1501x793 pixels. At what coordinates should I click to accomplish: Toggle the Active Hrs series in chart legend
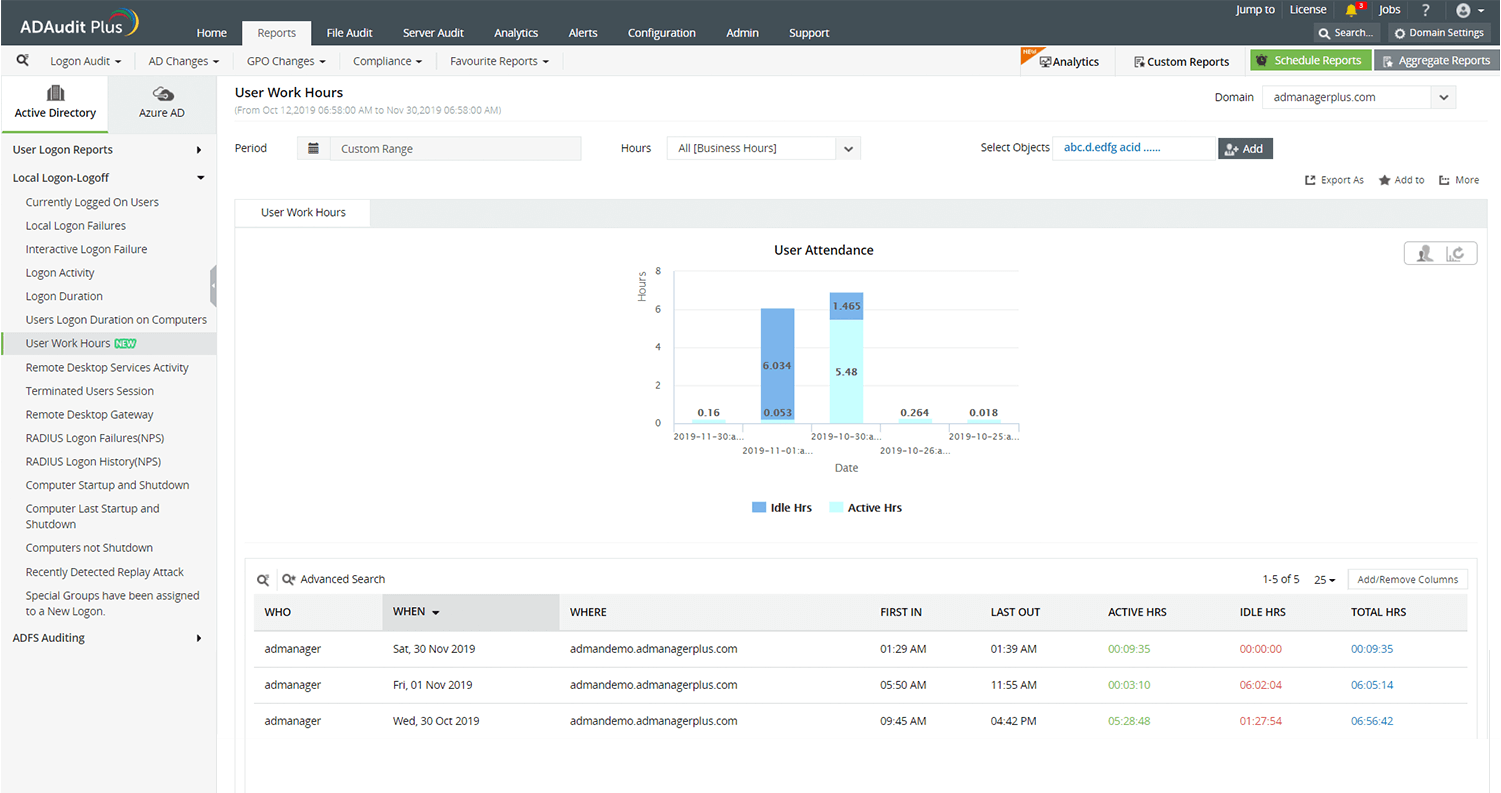coord(873,507)
